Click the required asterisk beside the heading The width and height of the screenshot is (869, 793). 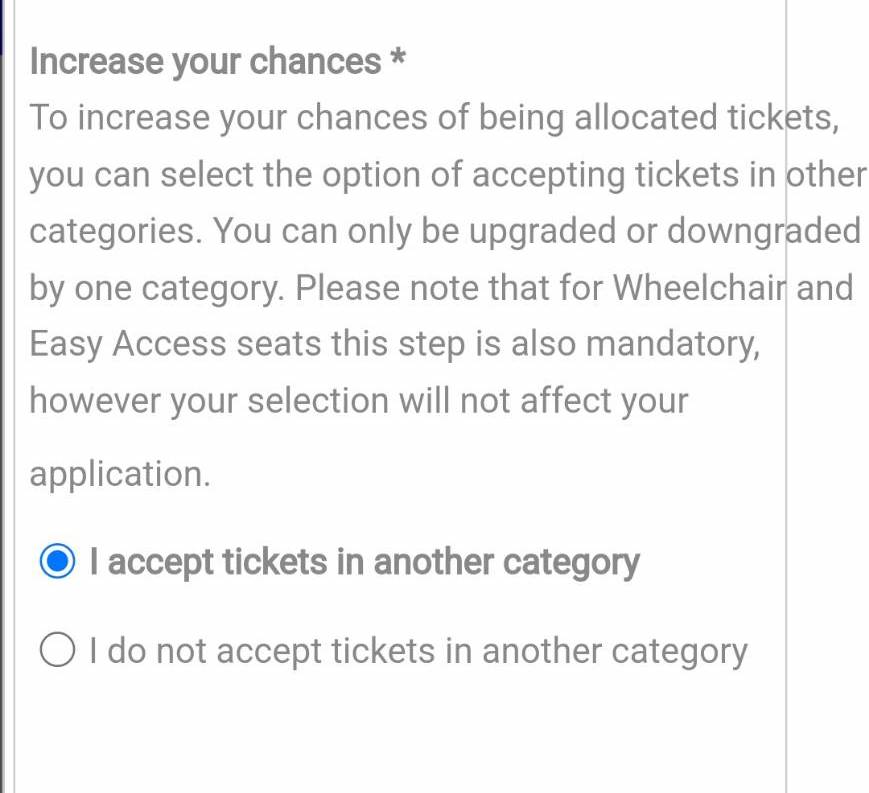click(398, 58)
